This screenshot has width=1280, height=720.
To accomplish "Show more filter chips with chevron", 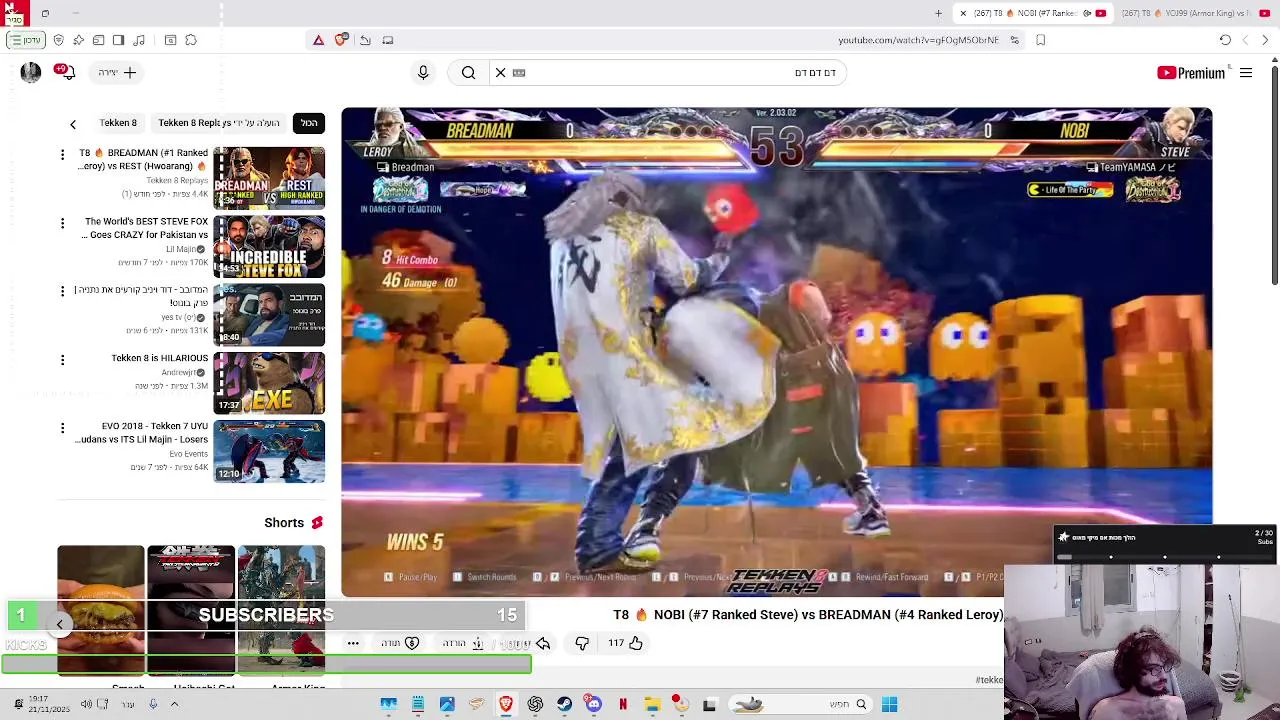I will pos(73,124).
